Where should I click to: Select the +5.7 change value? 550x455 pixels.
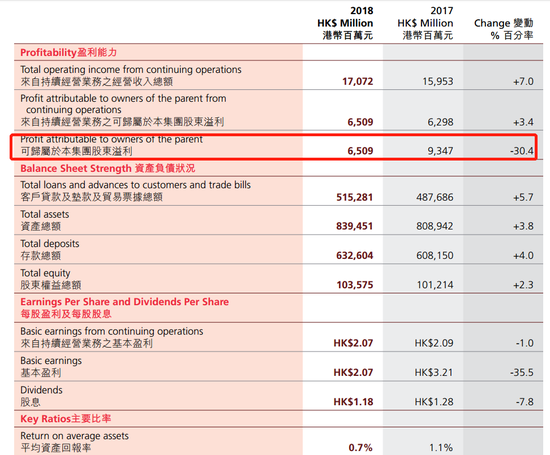[x=523, y=197]
